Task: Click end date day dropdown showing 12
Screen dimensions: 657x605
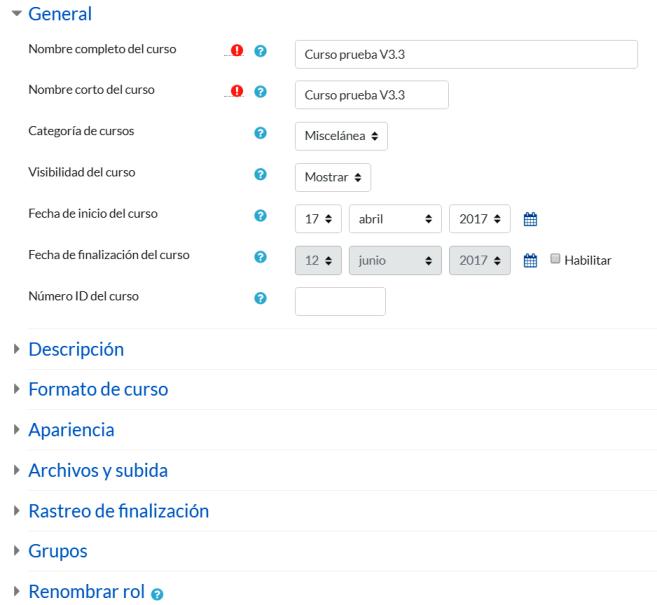Action: pos(318,260)
